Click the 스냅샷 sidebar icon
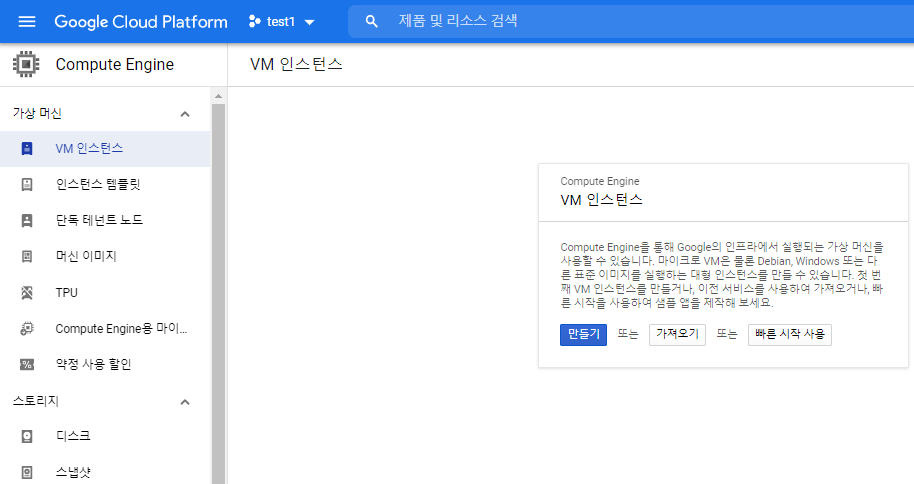 pos(27,472)
